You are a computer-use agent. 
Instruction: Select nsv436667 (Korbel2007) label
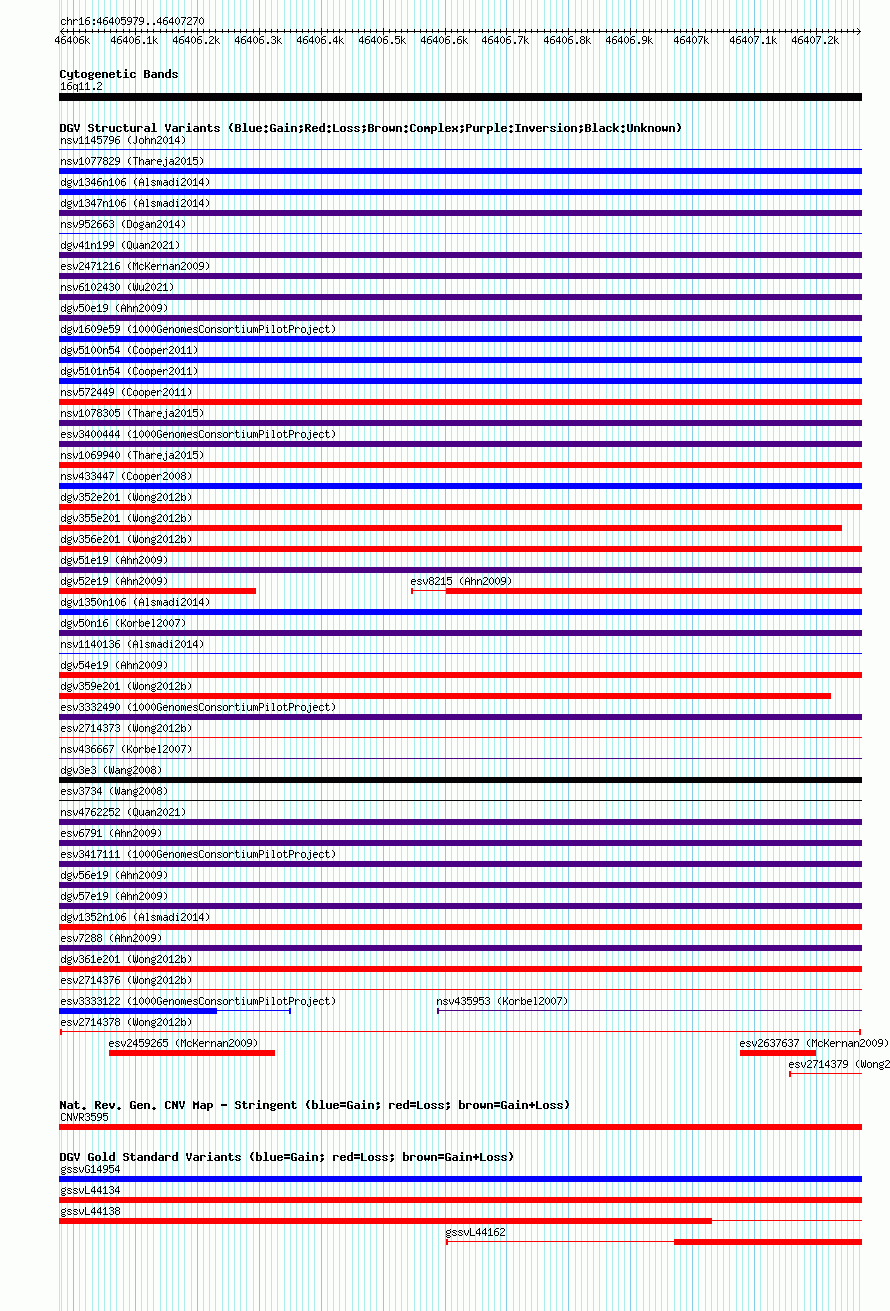(x=126, y=749)
